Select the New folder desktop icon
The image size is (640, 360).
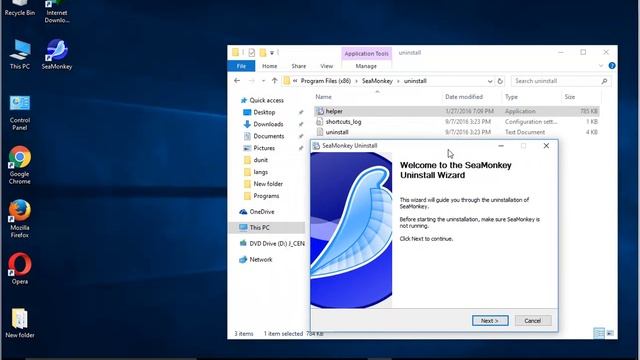(x=20, y=323)
